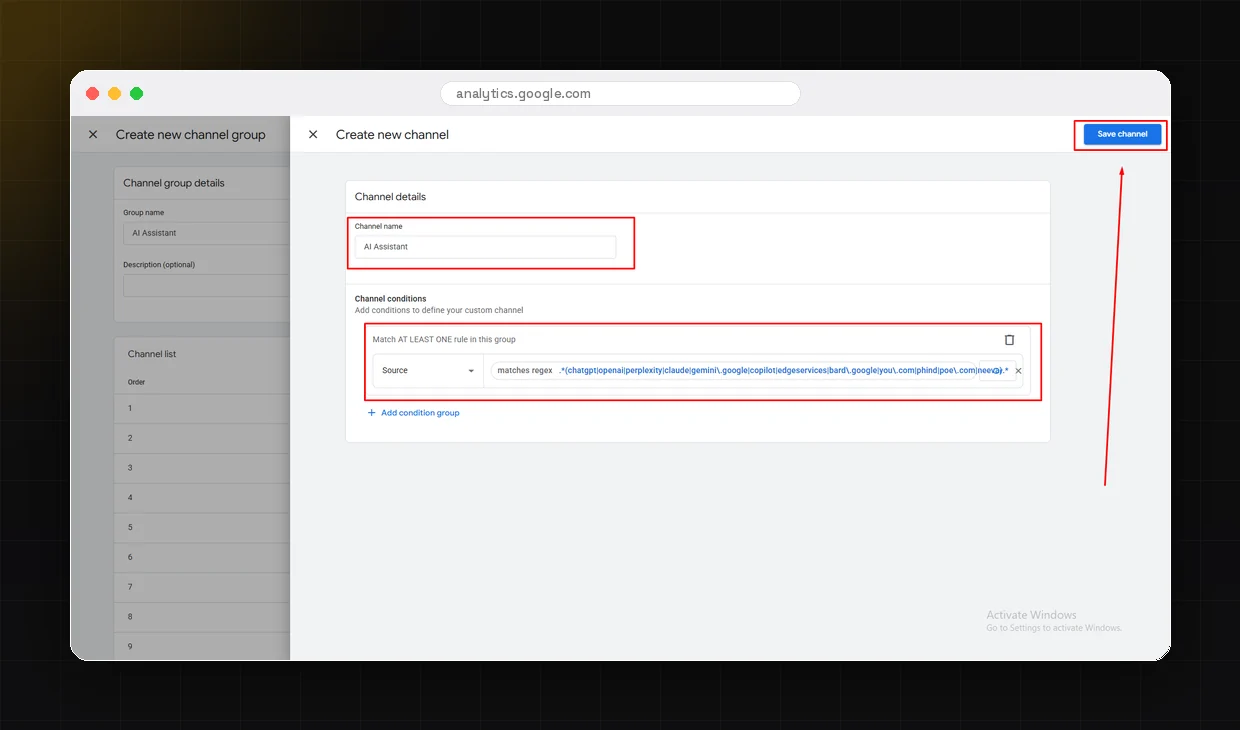Click the Order column header
1240x730 pixels.
point(137,382)
